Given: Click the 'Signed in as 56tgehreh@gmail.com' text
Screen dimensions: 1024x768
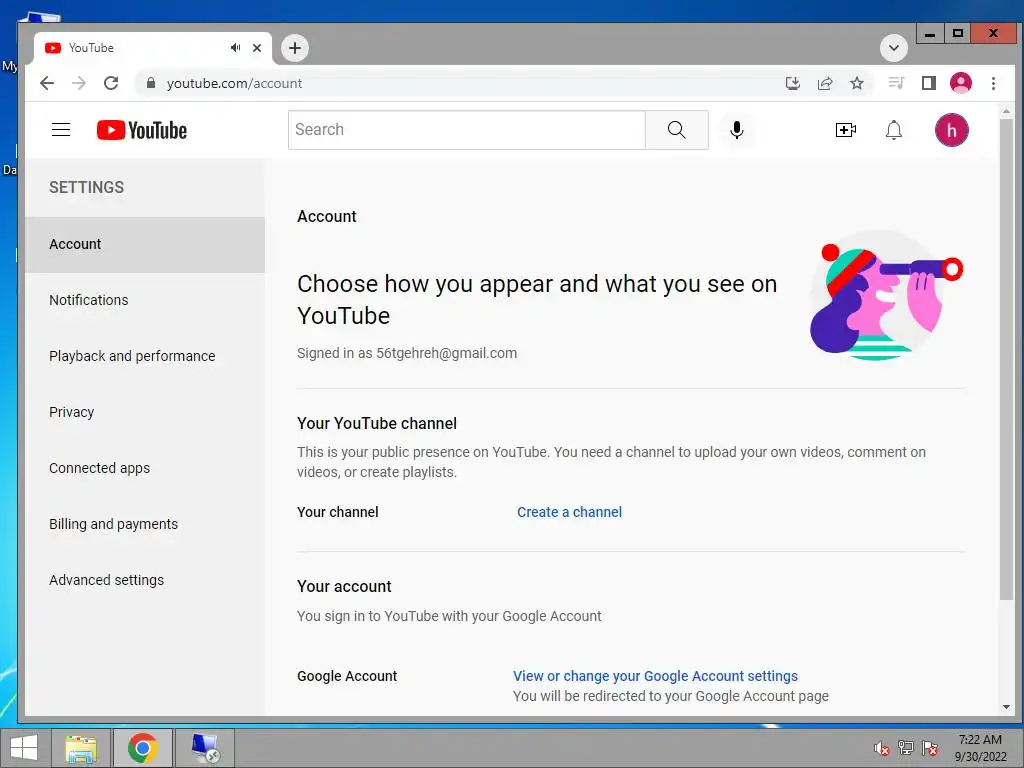Looking at the screenshot, I should (407, 353).
